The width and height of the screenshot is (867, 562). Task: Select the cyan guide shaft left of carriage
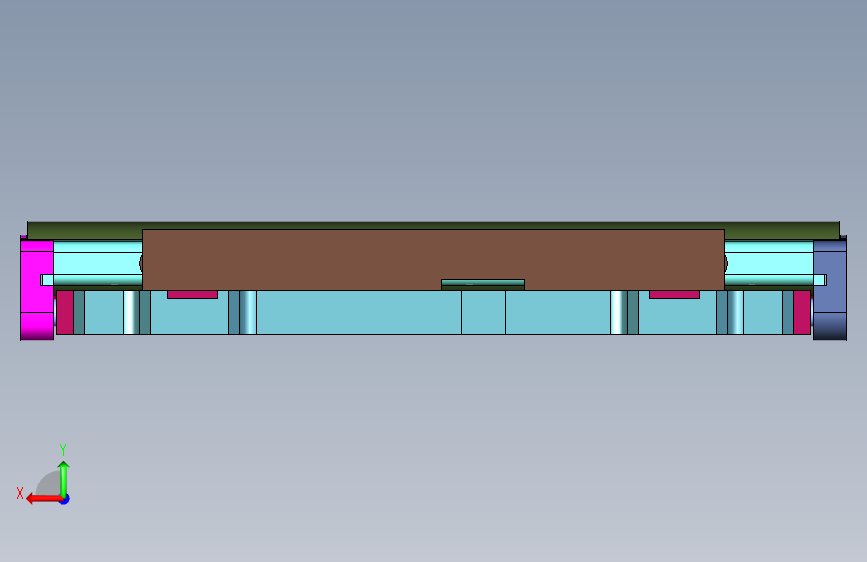(x=98, y=263)
